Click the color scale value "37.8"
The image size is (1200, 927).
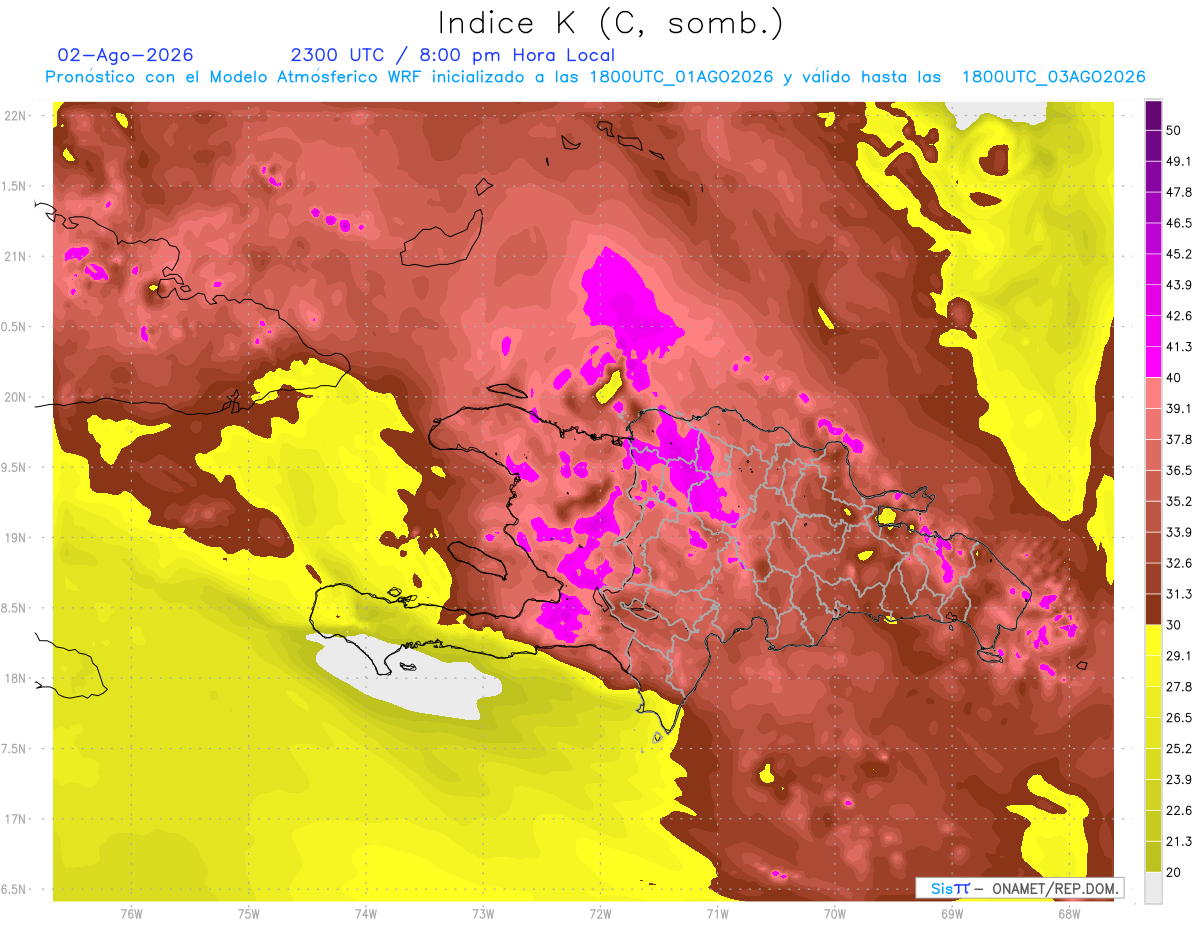(x=1178, y=440)
